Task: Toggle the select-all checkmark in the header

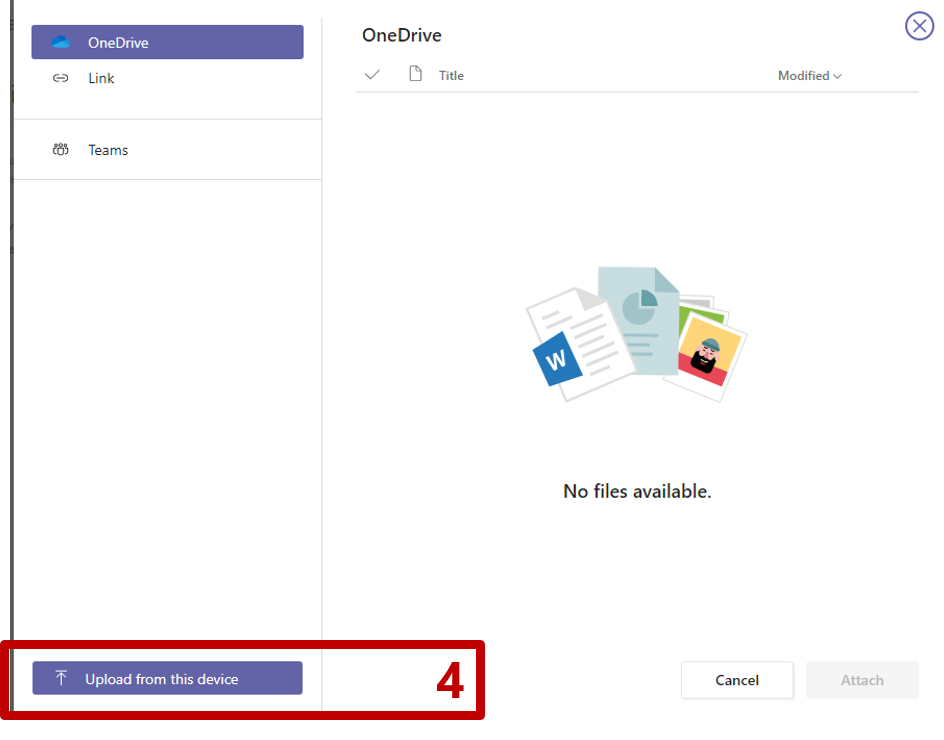Action: 373,75
